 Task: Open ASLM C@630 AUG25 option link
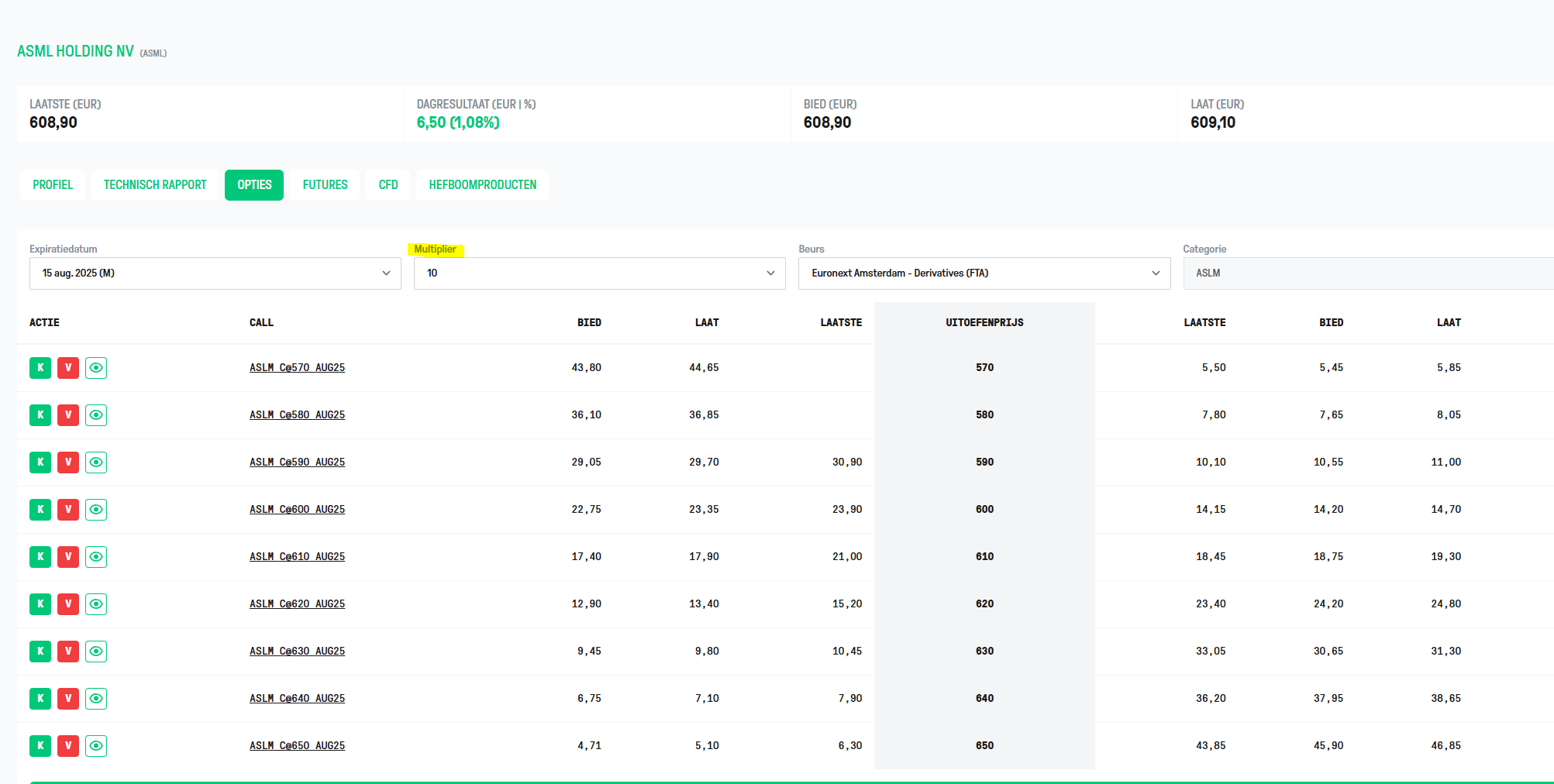click(x=297, y=652)
